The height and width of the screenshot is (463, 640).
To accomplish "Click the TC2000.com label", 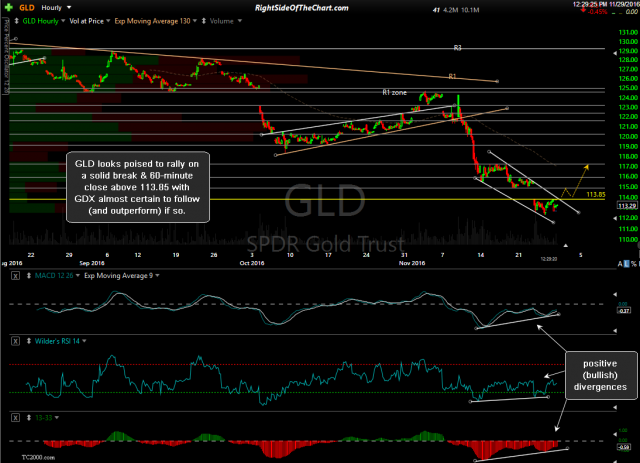I will coord(38,458).
